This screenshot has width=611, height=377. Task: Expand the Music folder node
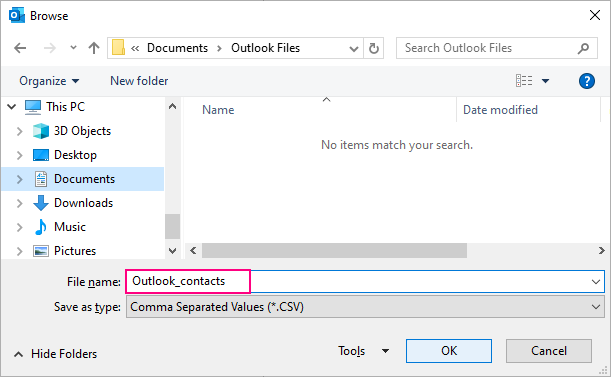point(19,227)
